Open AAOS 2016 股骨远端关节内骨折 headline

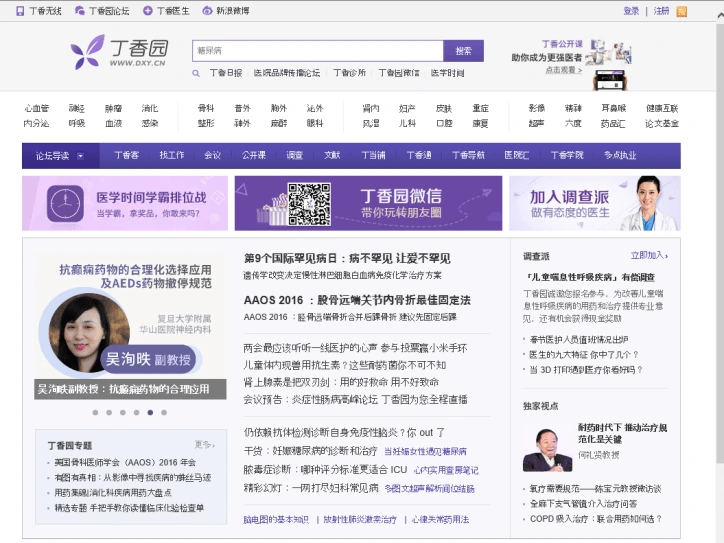[x=357, y=300]
